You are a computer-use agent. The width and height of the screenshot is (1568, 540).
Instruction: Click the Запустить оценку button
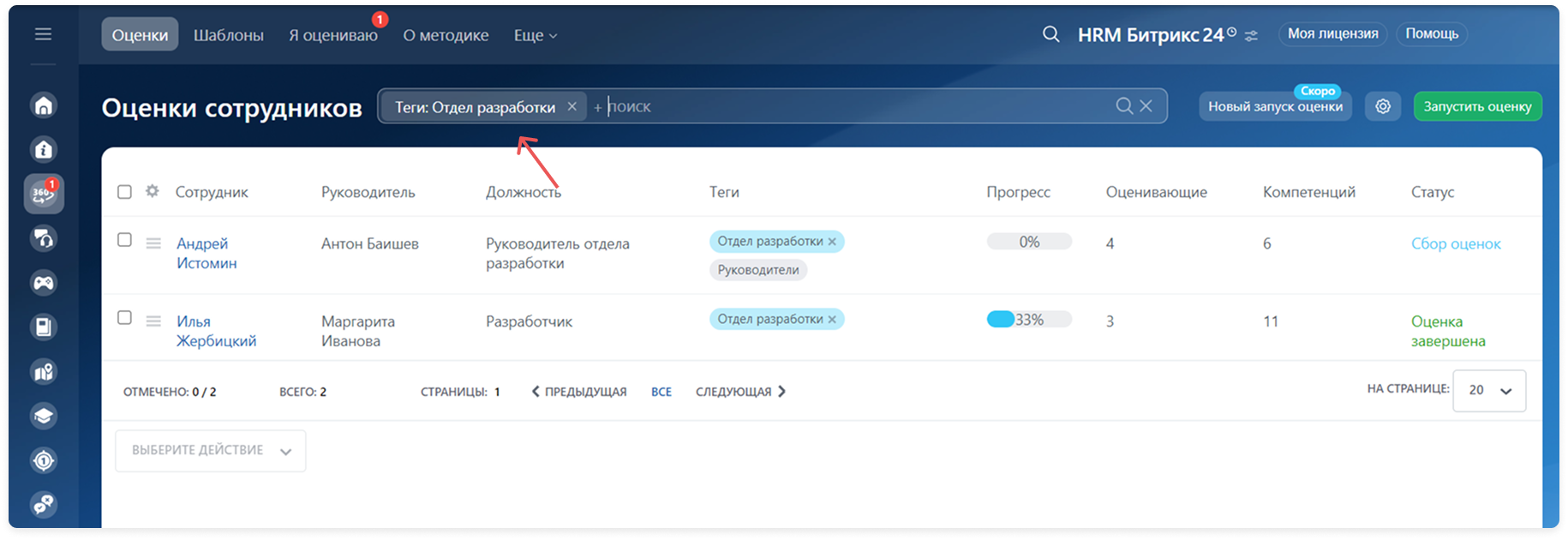tap(1476, 106)
